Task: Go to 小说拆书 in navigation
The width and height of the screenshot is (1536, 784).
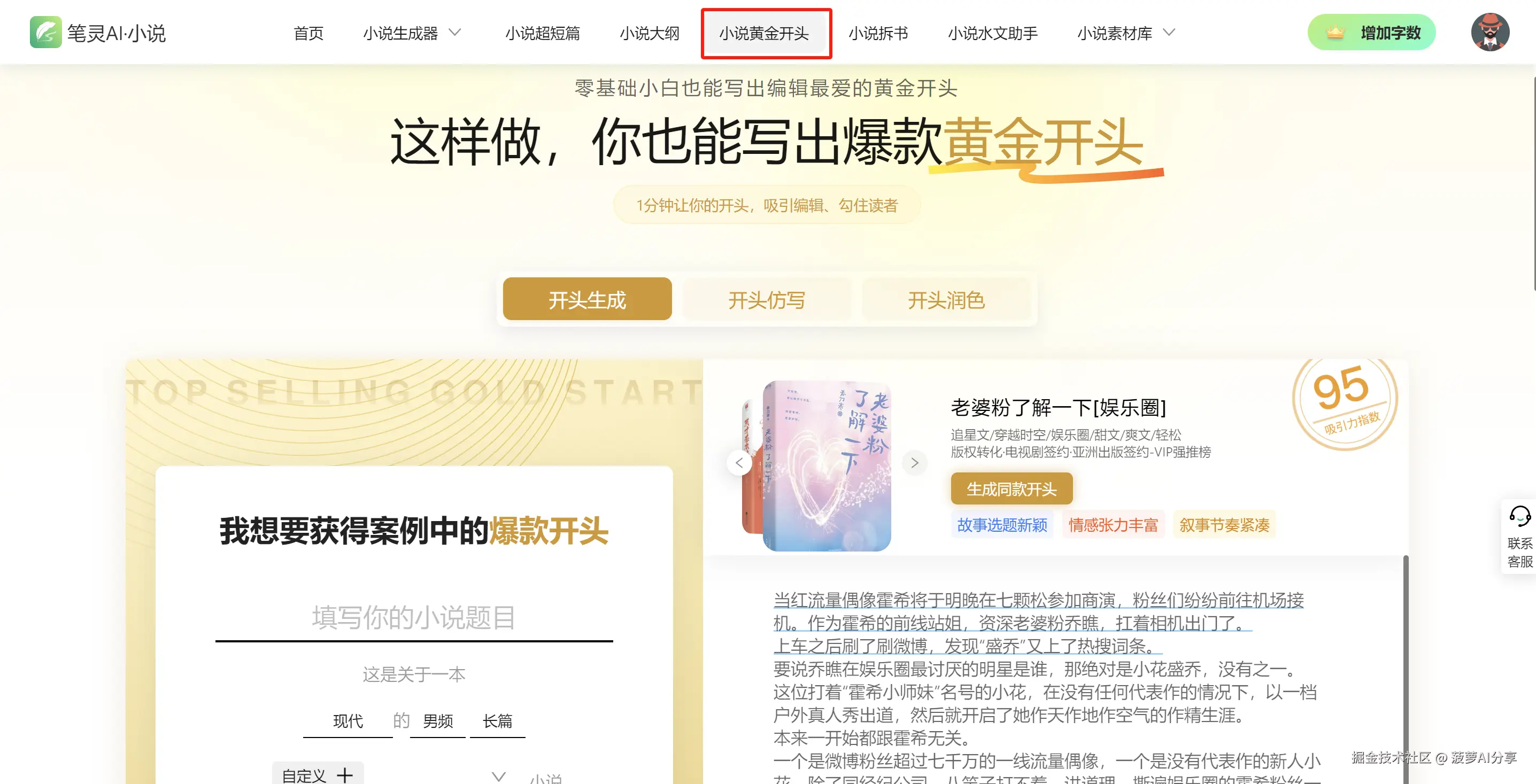Action: 878,33
